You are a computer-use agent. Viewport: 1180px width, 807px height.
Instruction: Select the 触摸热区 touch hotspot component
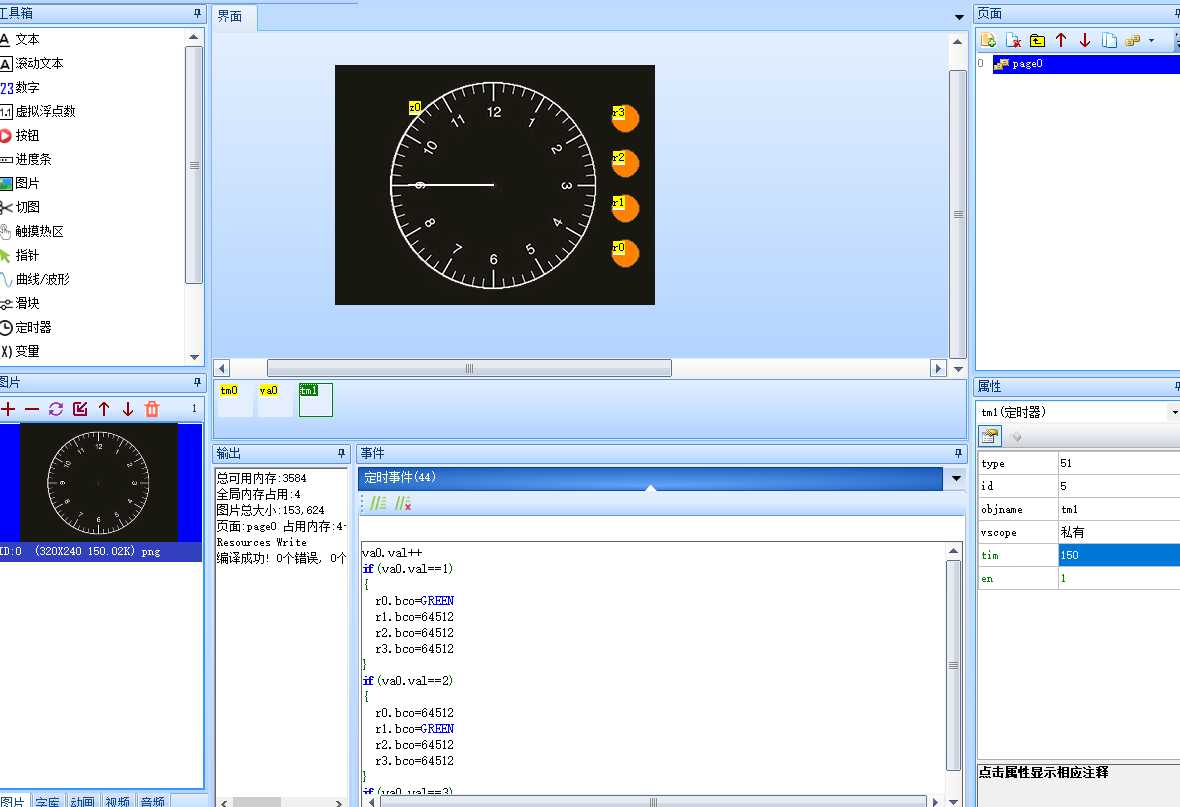[32, 231]
